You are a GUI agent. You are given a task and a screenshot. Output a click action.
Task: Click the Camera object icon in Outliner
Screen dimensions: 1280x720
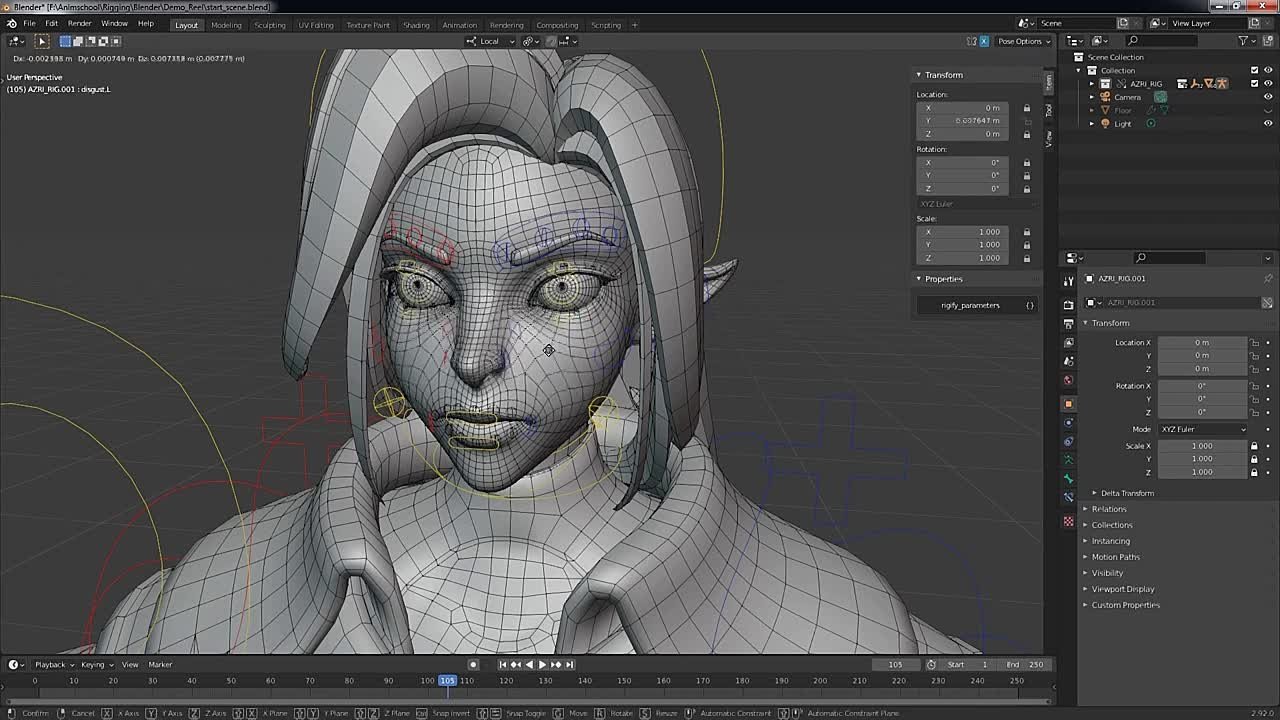[x=1105, y=97]
